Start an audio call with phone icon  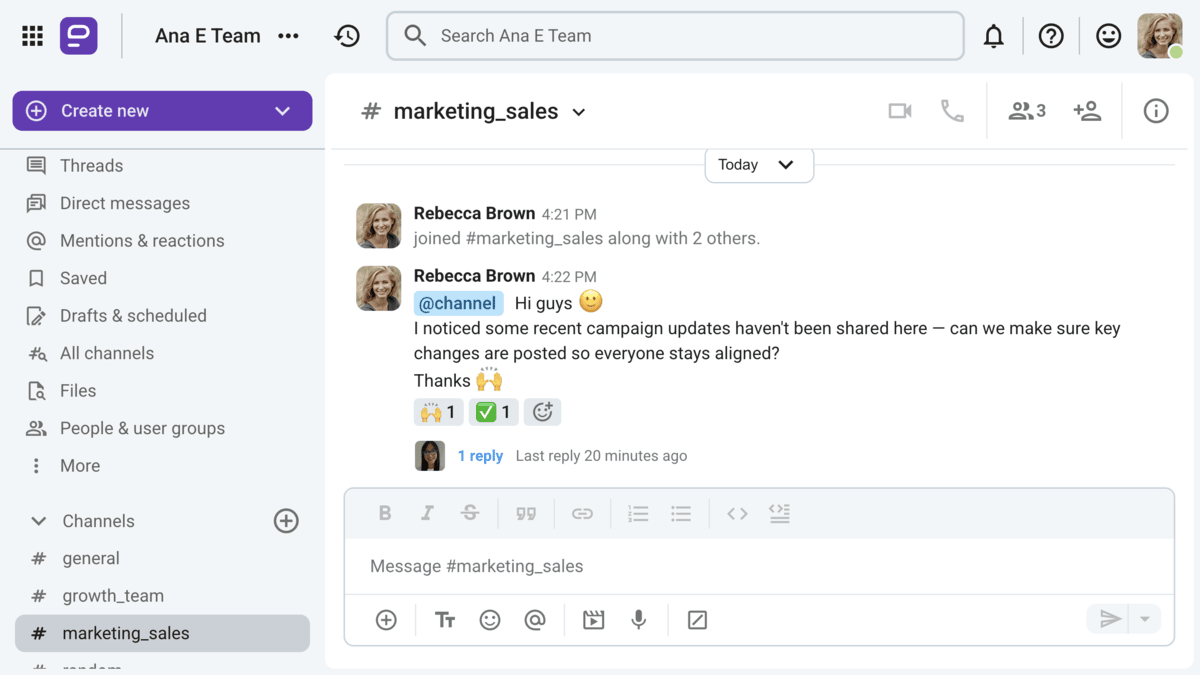[952, 111]
